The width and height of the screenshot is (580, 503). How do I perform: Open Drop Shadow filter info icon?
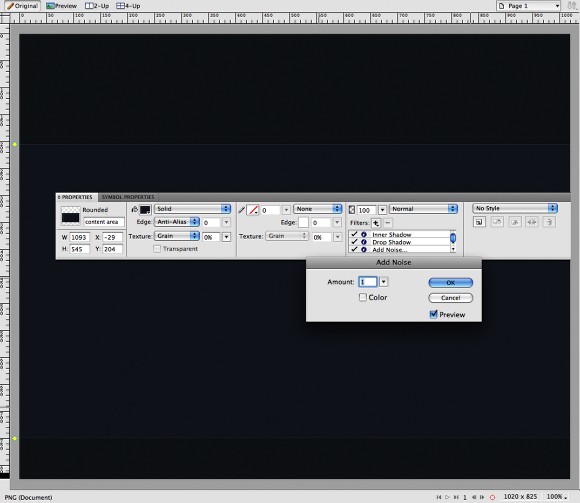[364, 242]
